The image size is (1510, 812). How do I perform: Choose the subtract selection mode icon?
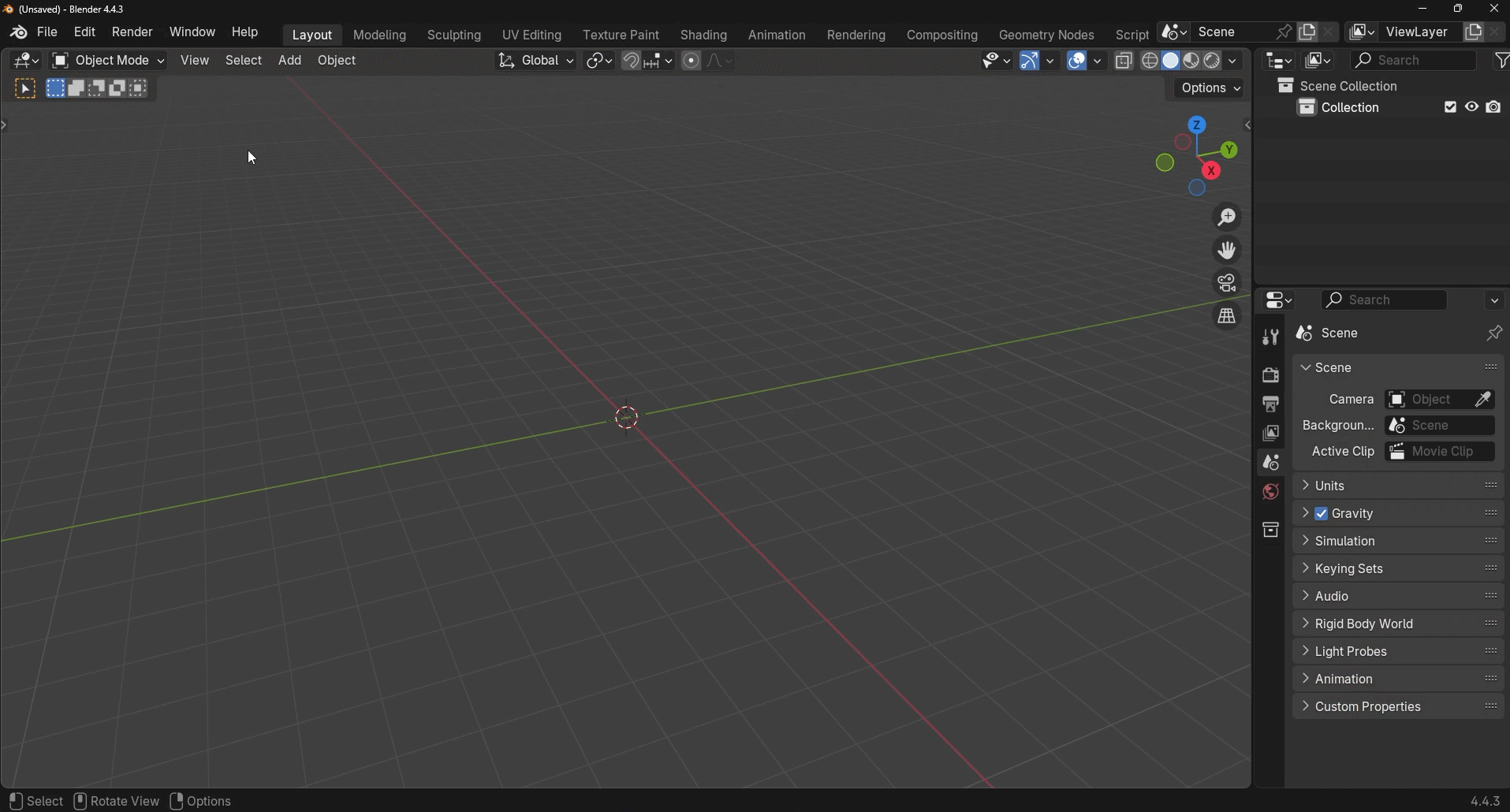click(97, 88)
